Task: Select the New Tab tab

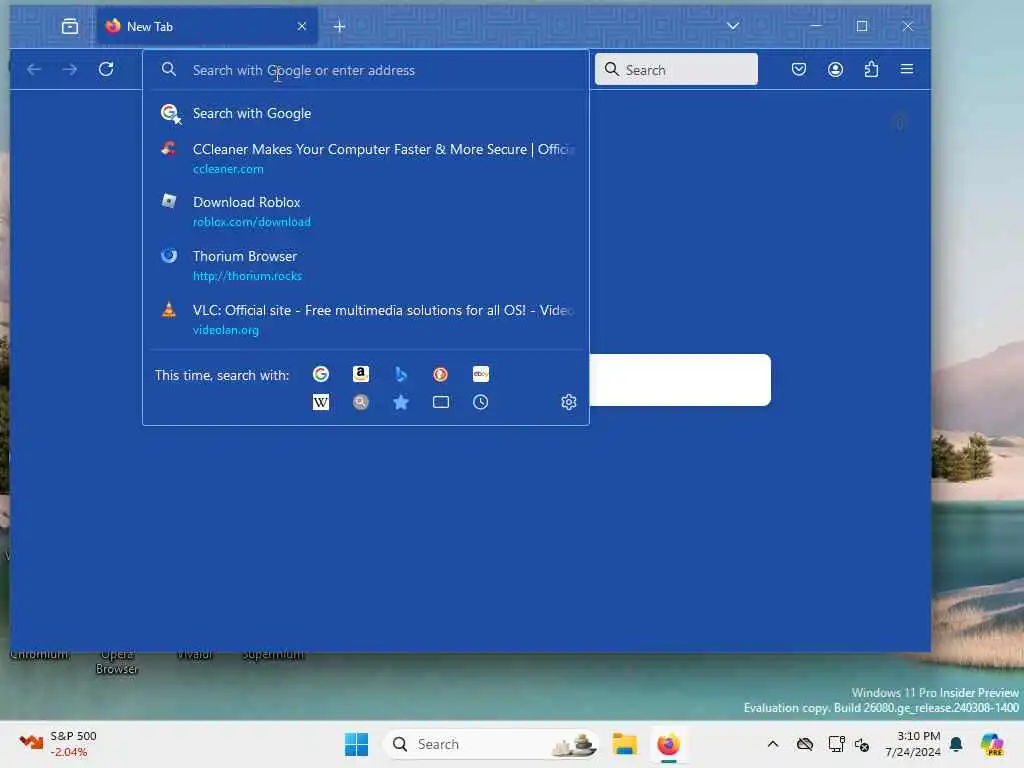Action: (x=207, y=26)
